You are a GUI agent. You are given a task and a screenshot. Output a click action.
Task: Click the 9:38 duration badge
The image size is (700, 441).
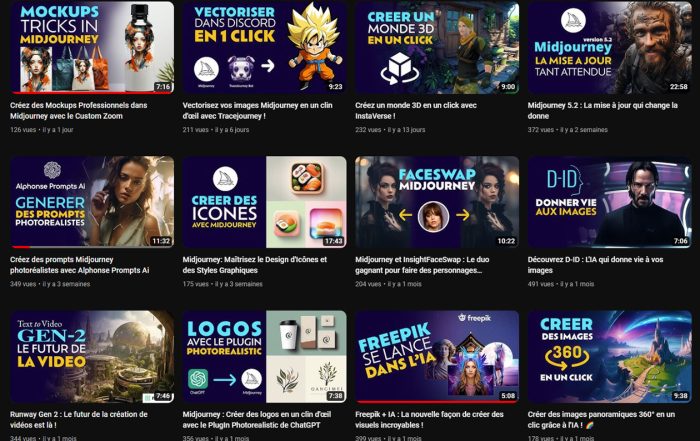pyautogui.click(x=680, y=396)
